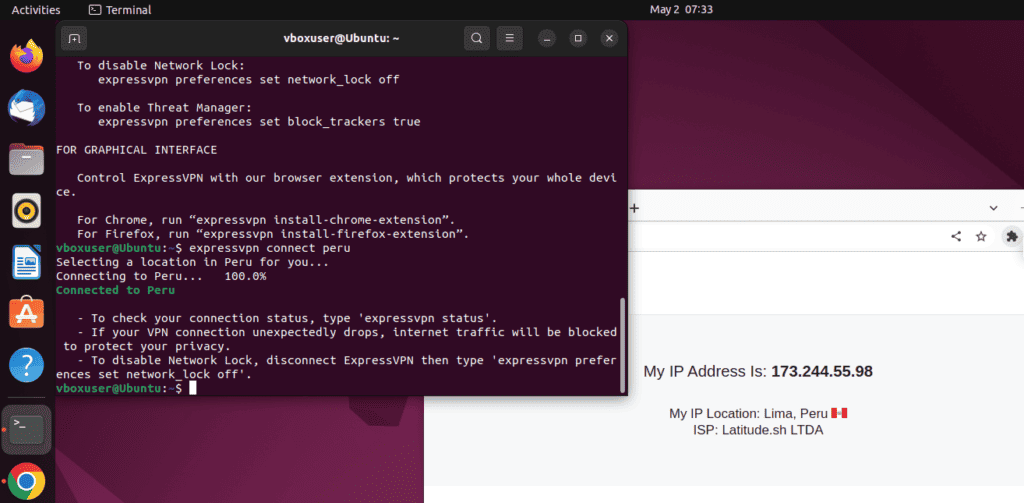
Task: Click the Peru flag icon
Action: 839,414
